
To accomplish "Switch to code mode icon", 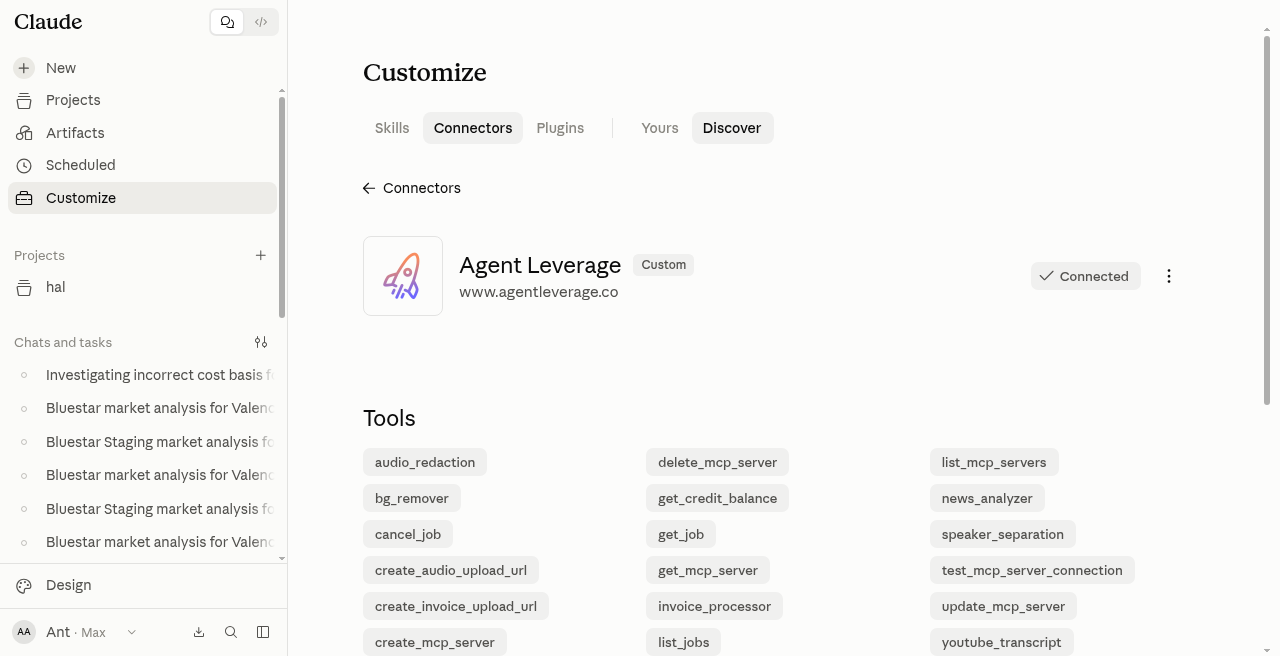I will [x=261, y=22].
